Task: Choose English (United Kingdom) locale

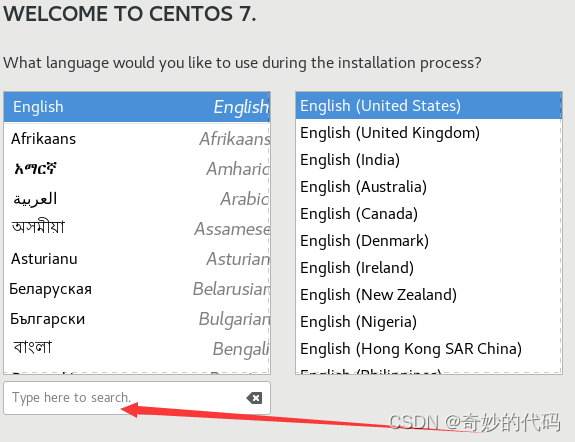Action: (428, 133)
